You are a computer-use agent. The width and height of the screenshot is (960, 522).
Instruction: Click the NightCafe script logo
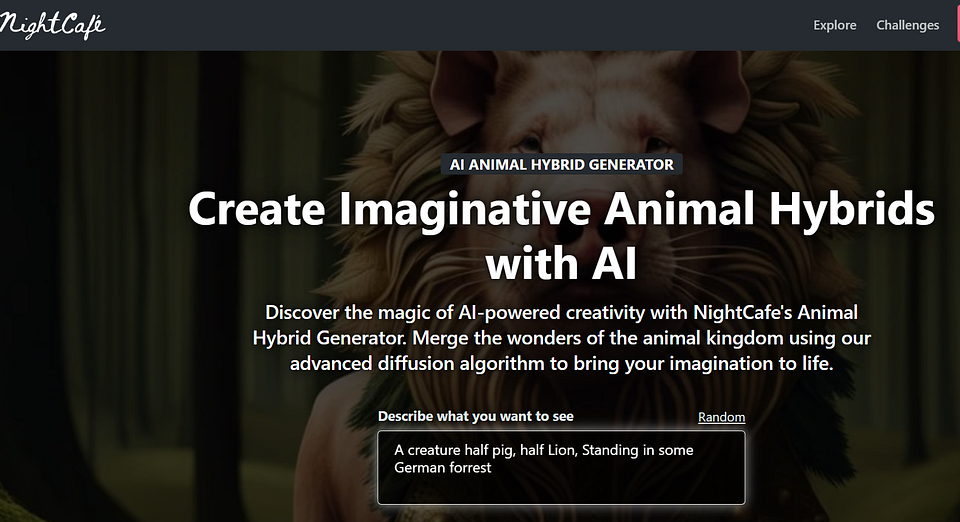[x=51, y=25]
